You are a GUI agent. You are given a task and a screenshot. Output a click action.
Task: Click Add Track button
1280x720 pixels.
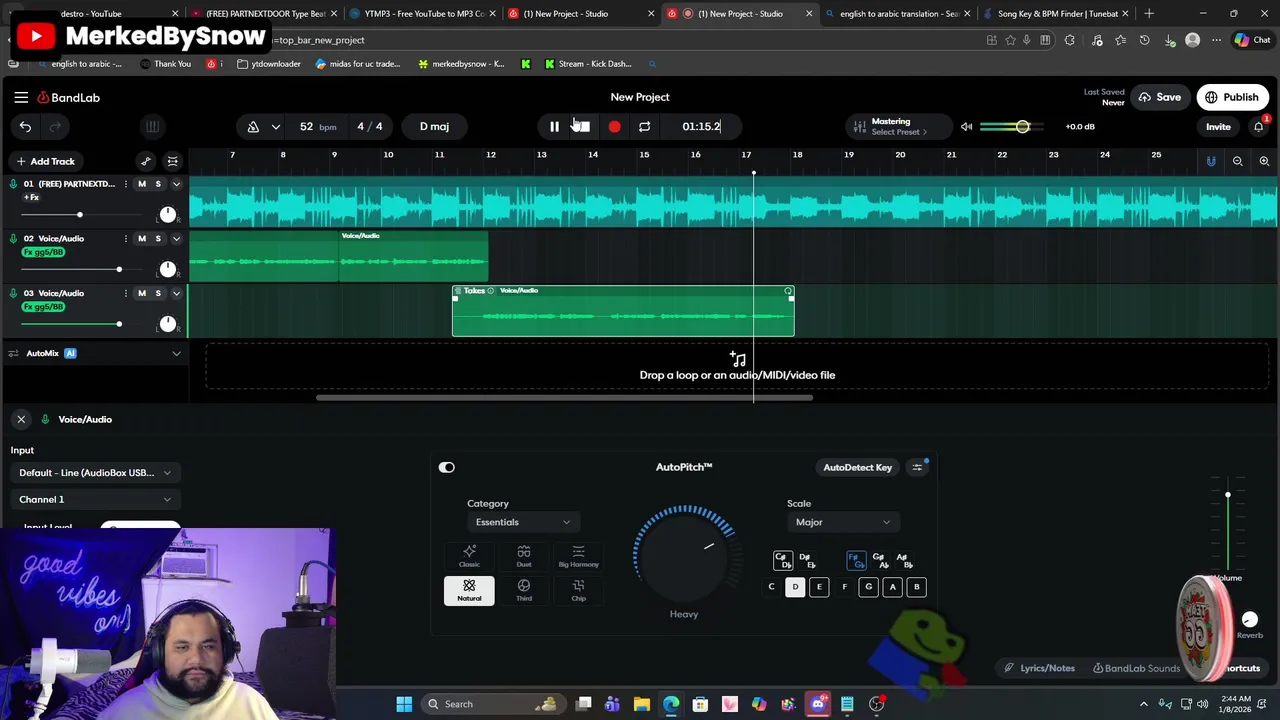pyautogui.click(x=45, y=161)
